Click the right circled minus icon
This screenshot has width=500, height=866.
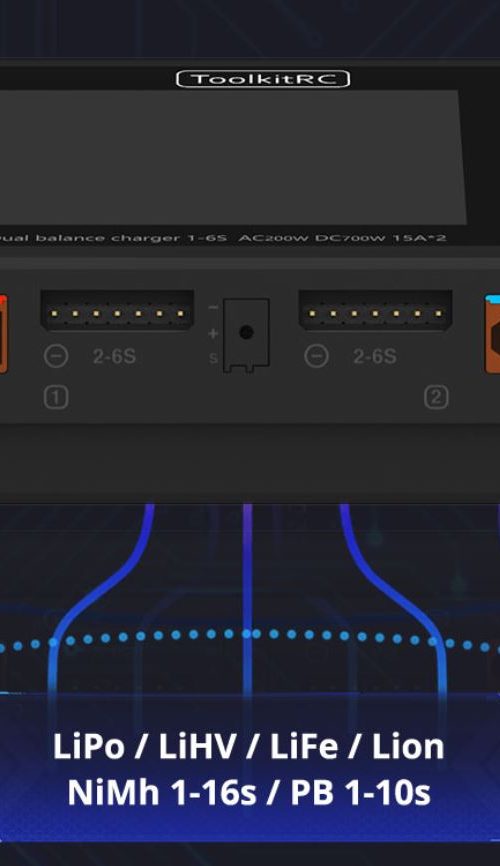click(x=317, y=356)
